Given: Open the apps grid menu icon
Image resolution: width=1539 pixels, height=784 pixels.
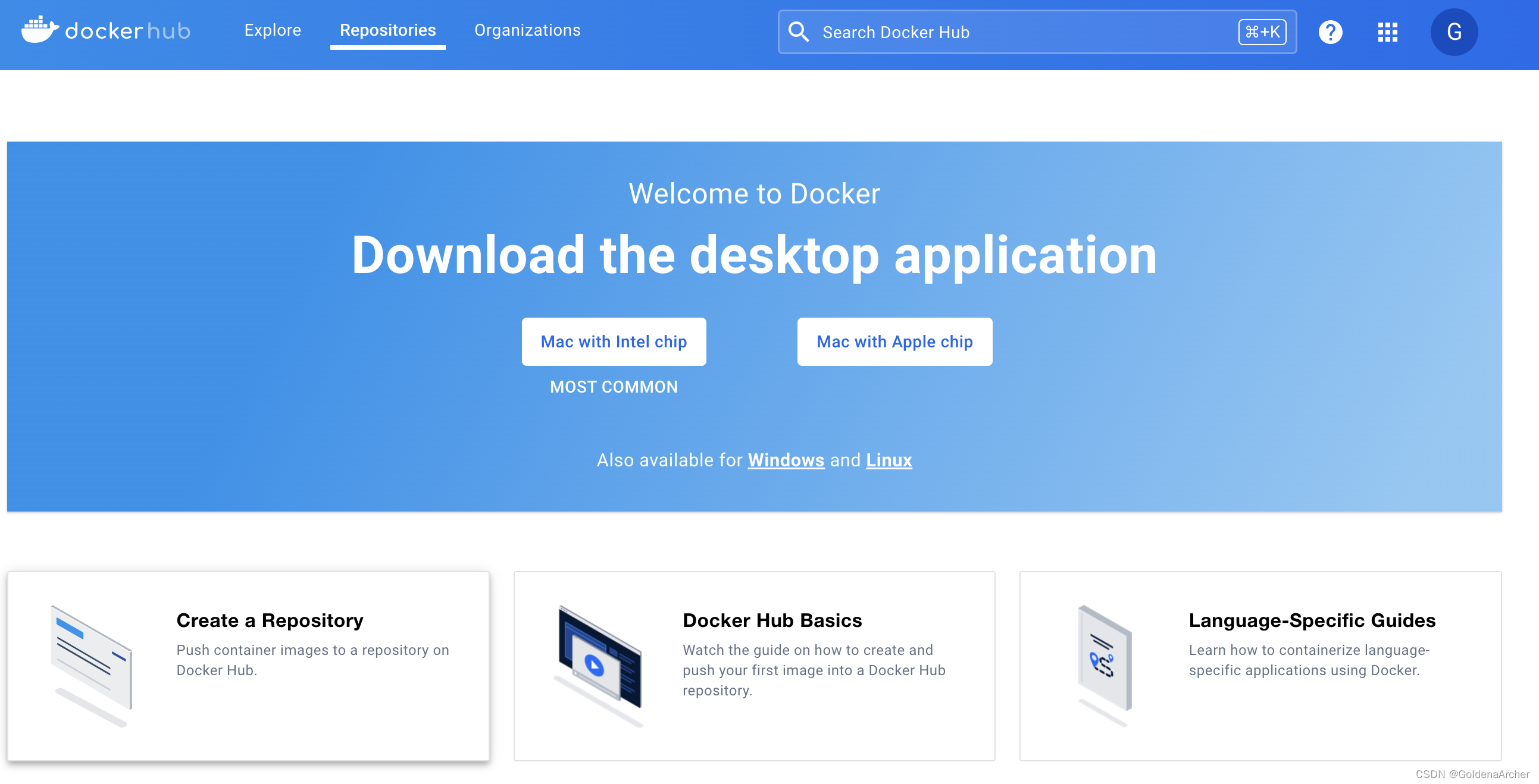Looking at the screenshot, I should (1387, 32).
